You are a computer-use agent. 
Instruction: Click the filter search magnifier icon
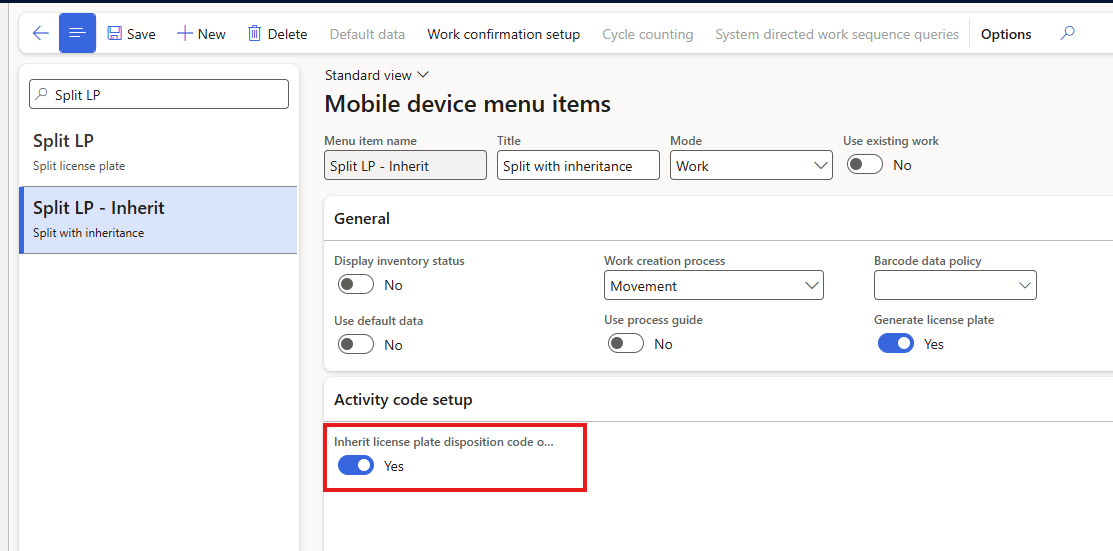click(x=42, y=95)
